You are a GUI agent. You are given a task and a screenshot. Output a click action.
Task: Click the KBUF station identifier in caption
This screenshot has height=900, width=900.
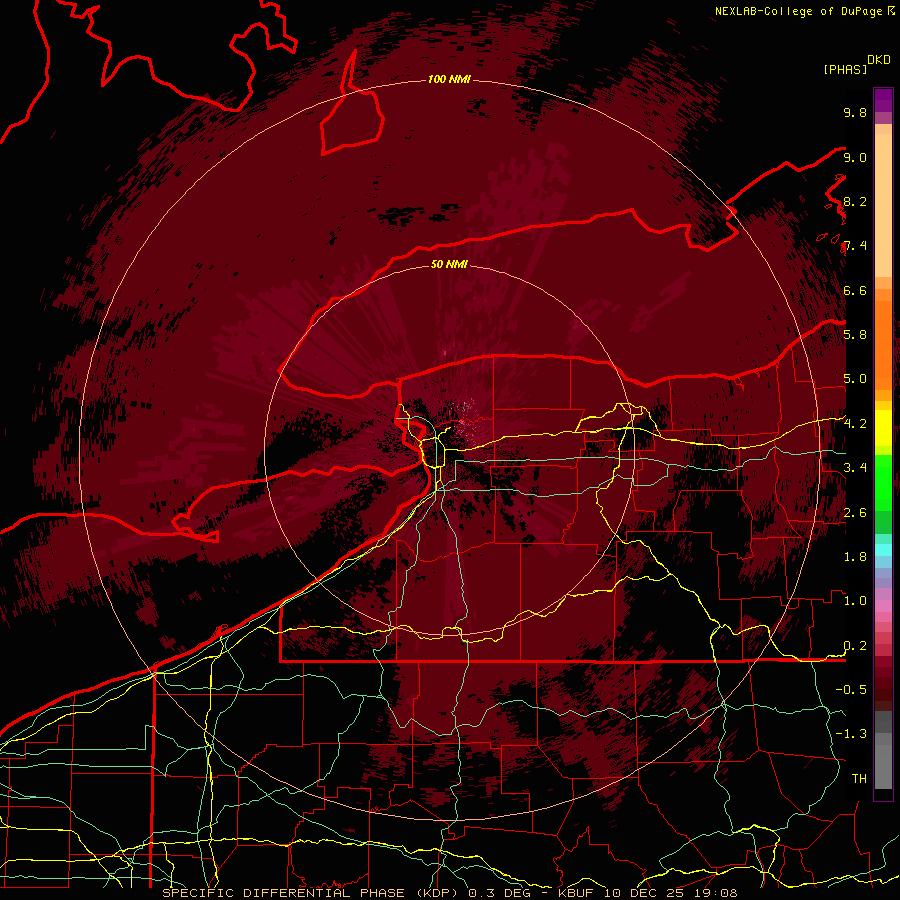576,893
